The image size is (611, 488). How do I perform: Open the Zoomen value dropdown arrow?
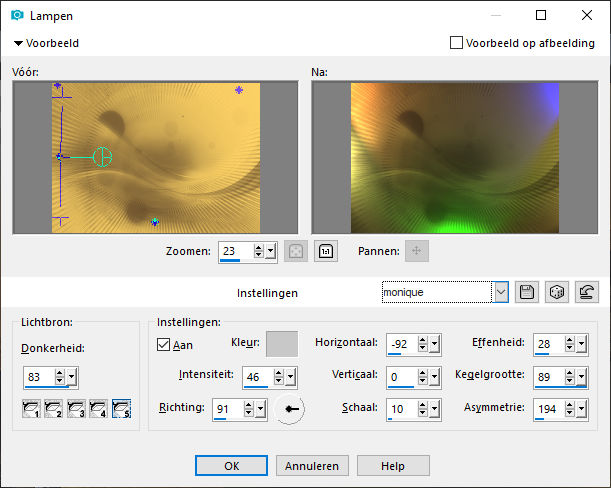[x=270, y=251]
